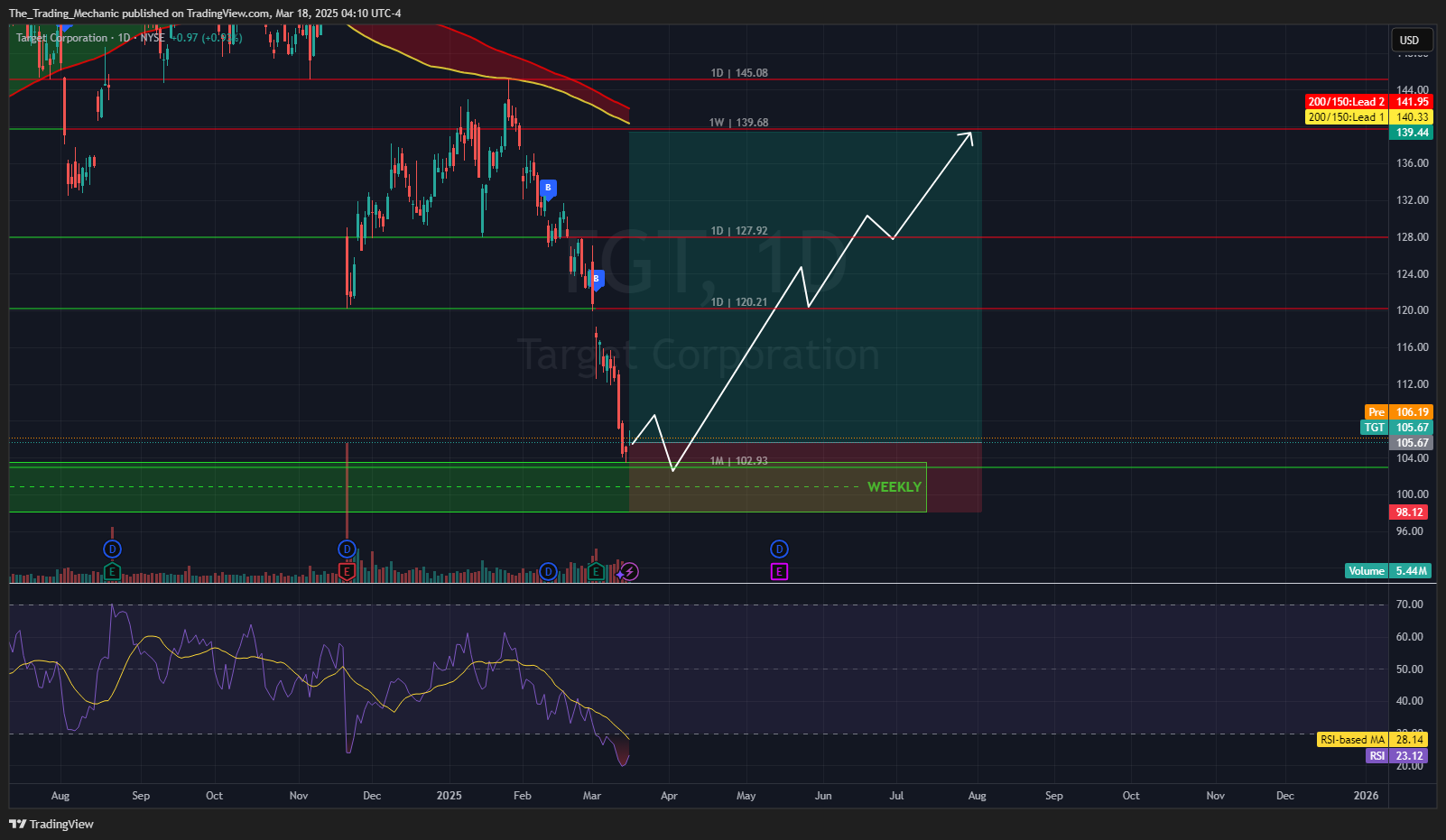Click the RSI 23.12 value label

(1397, 756)
